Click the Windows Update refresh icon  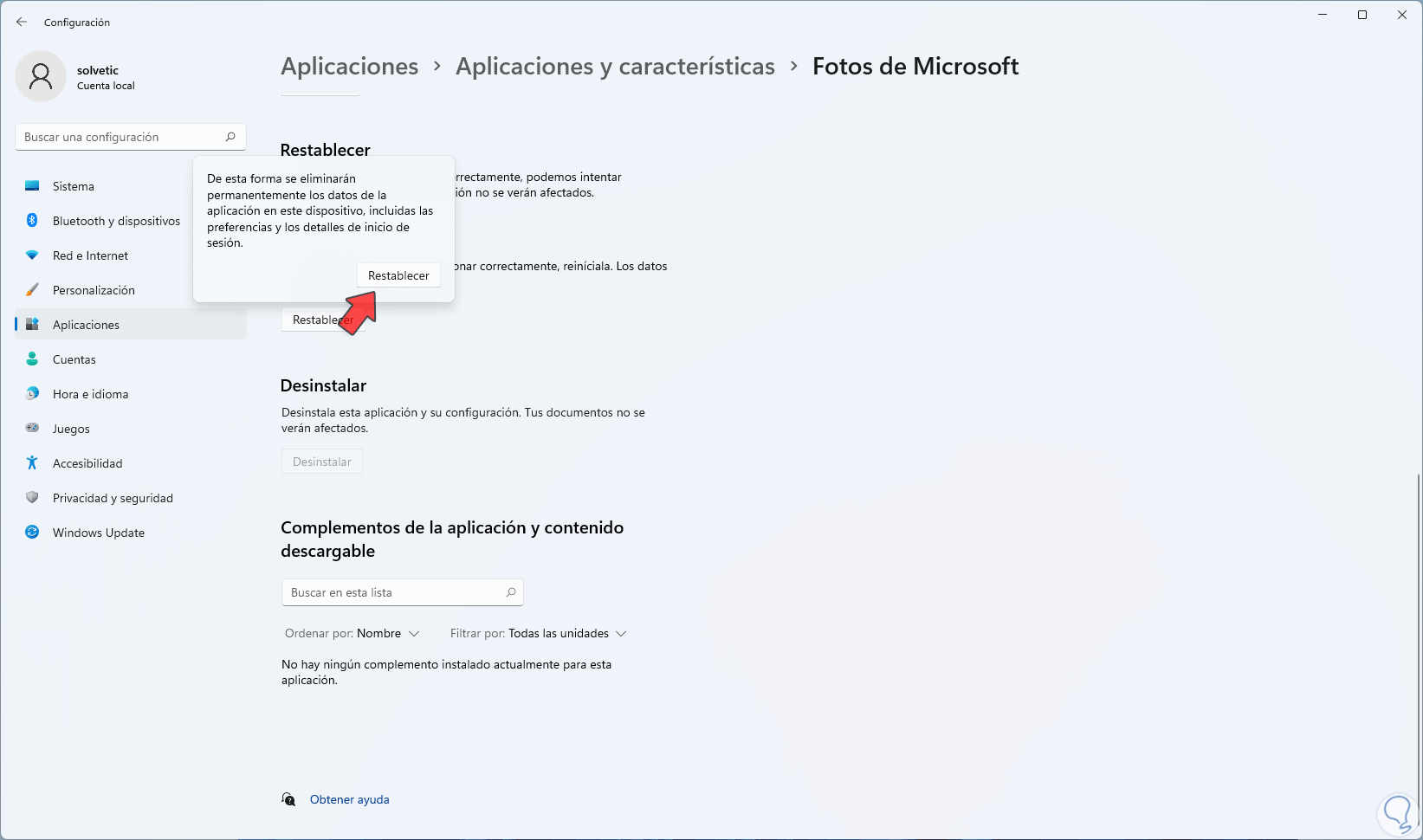(32, 533)
